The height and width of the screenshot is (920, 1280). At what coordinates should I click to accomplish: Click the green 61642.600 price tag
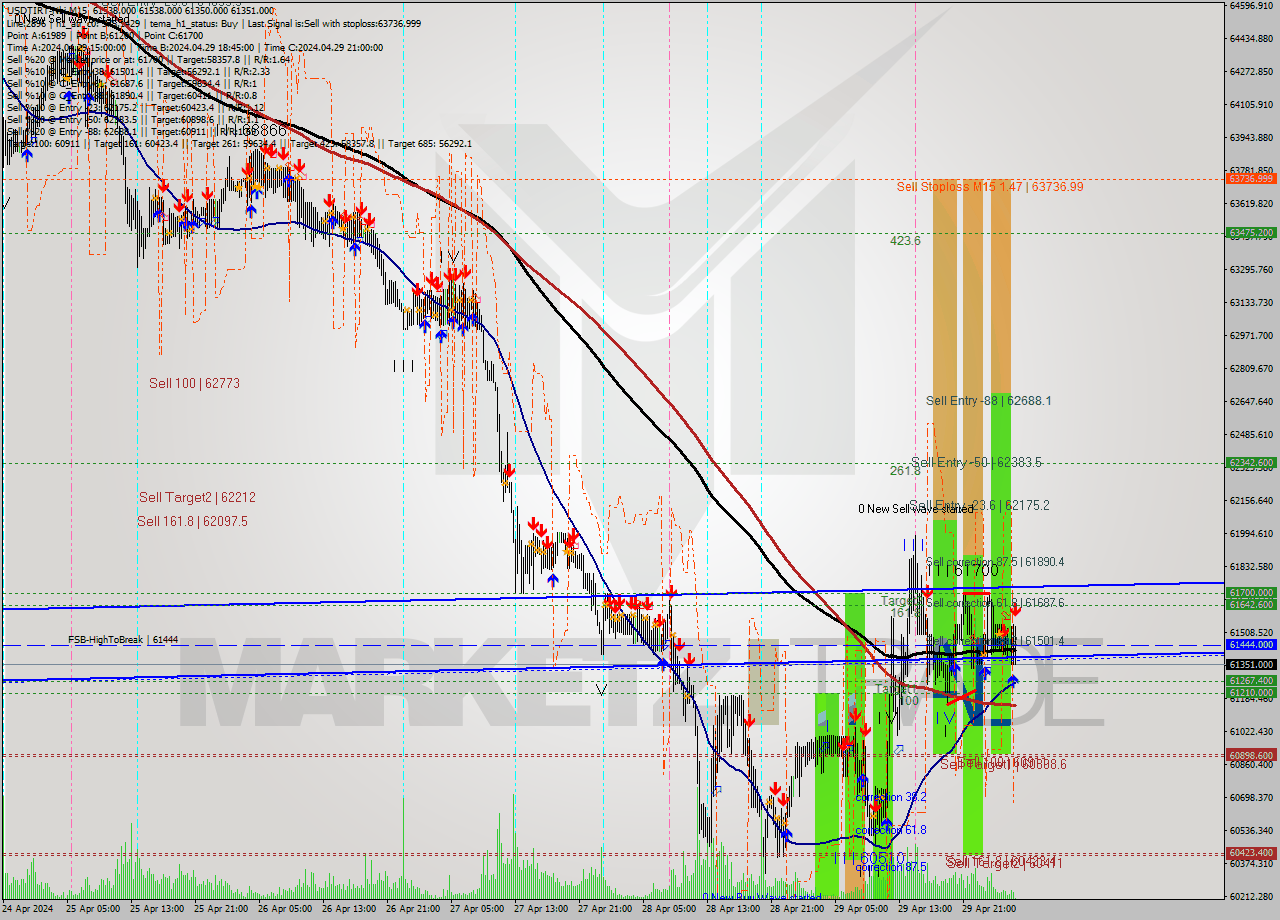click(1250, 604)
